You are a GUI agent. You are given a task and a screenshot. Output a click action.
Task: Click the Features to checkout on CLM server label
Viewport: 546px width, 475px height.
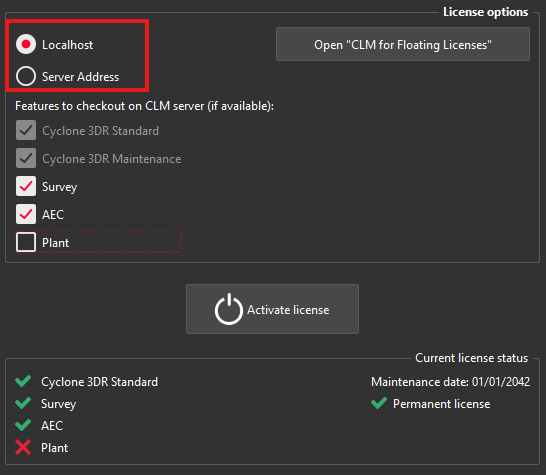[145, 106]
